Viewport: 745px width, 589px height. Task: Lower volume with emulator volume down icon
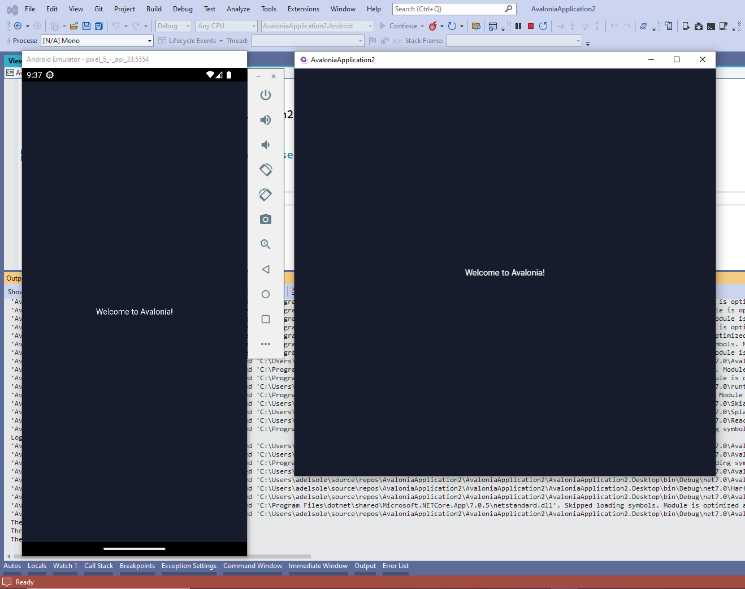pos(266,144)
